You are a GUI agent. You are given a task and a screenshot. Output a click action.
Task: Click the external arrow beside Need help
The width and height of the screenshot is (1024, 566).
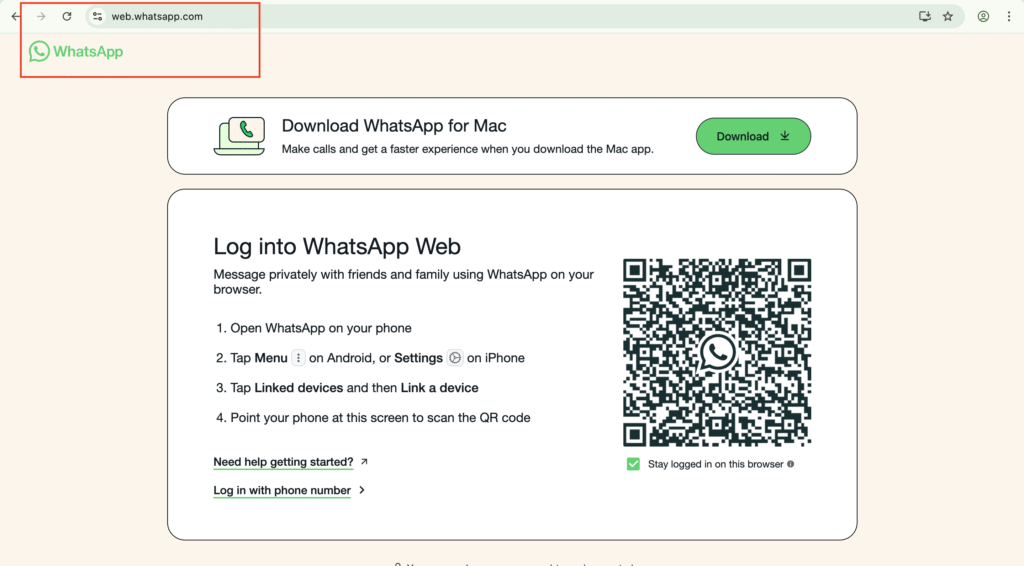pyautogui.click(x=364, y=462)
